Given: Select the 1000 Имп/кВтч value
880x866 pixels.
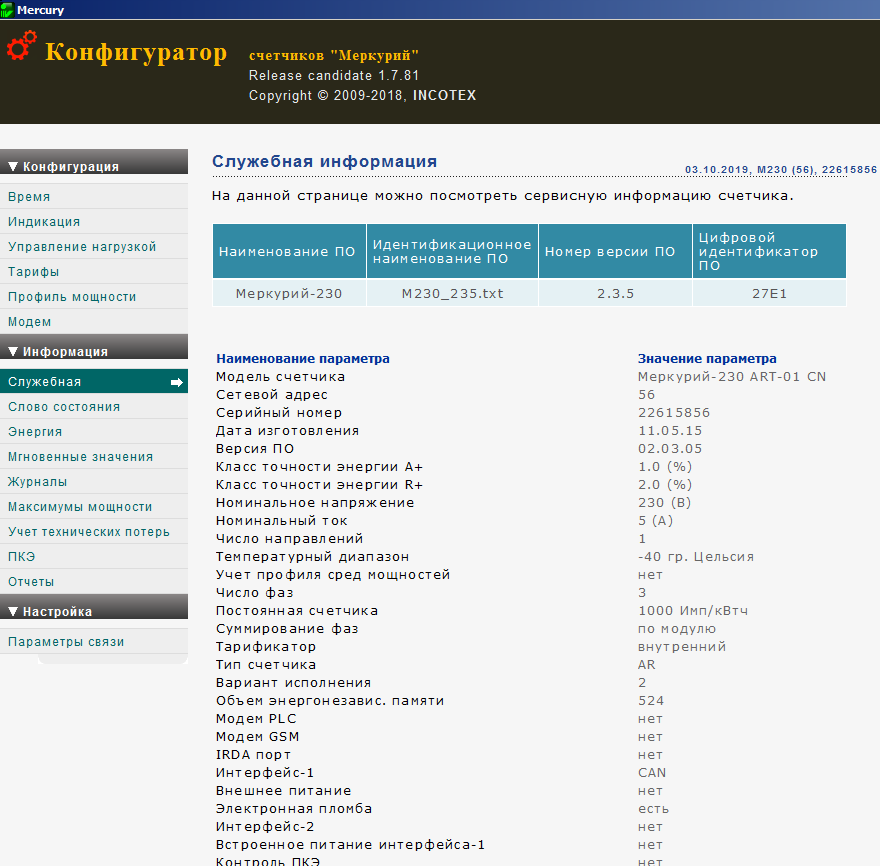Looking at the screenshot, I should [693, 611].
